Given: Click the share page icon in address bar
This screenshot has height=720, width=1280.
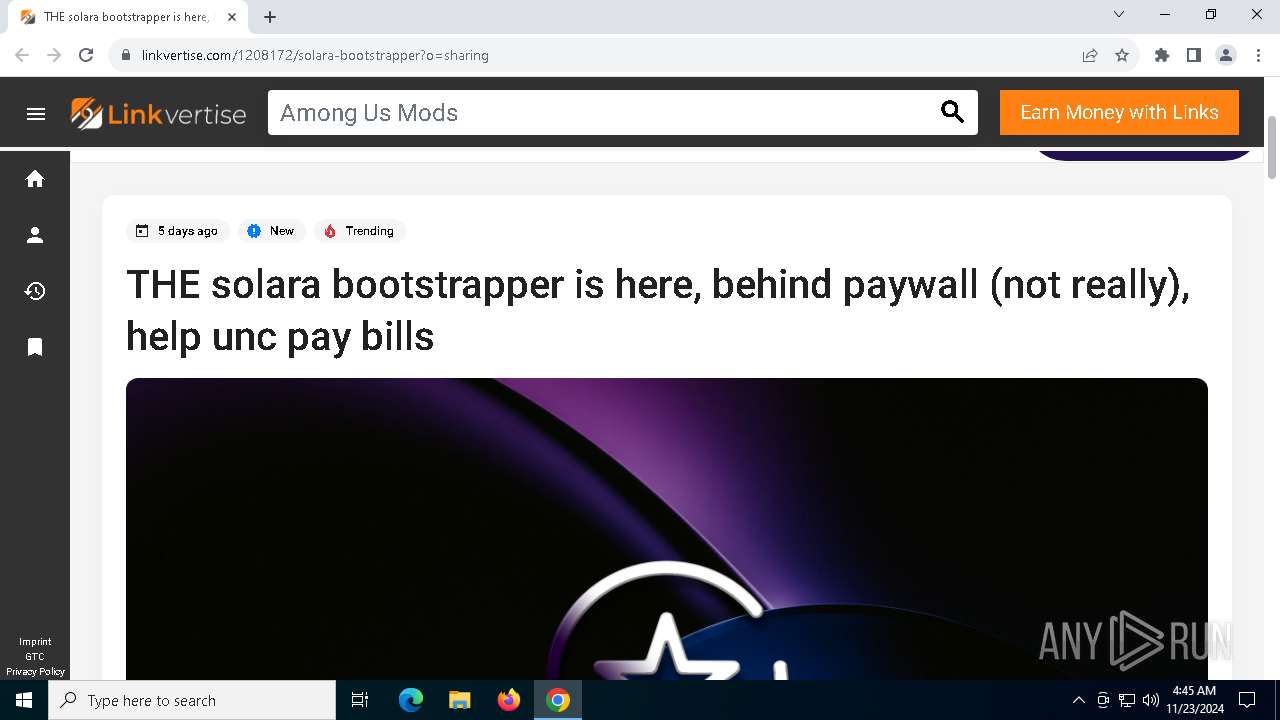Looking at the screenshot, I should (1090, 55).
